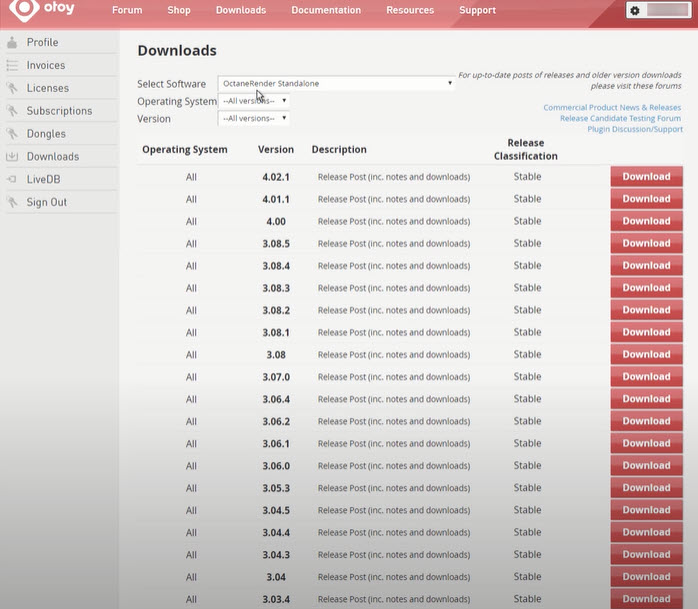Open Release Post for version 3.08.5
The width and height of the screenshot is (698, 609).
[x=394, y=244]
